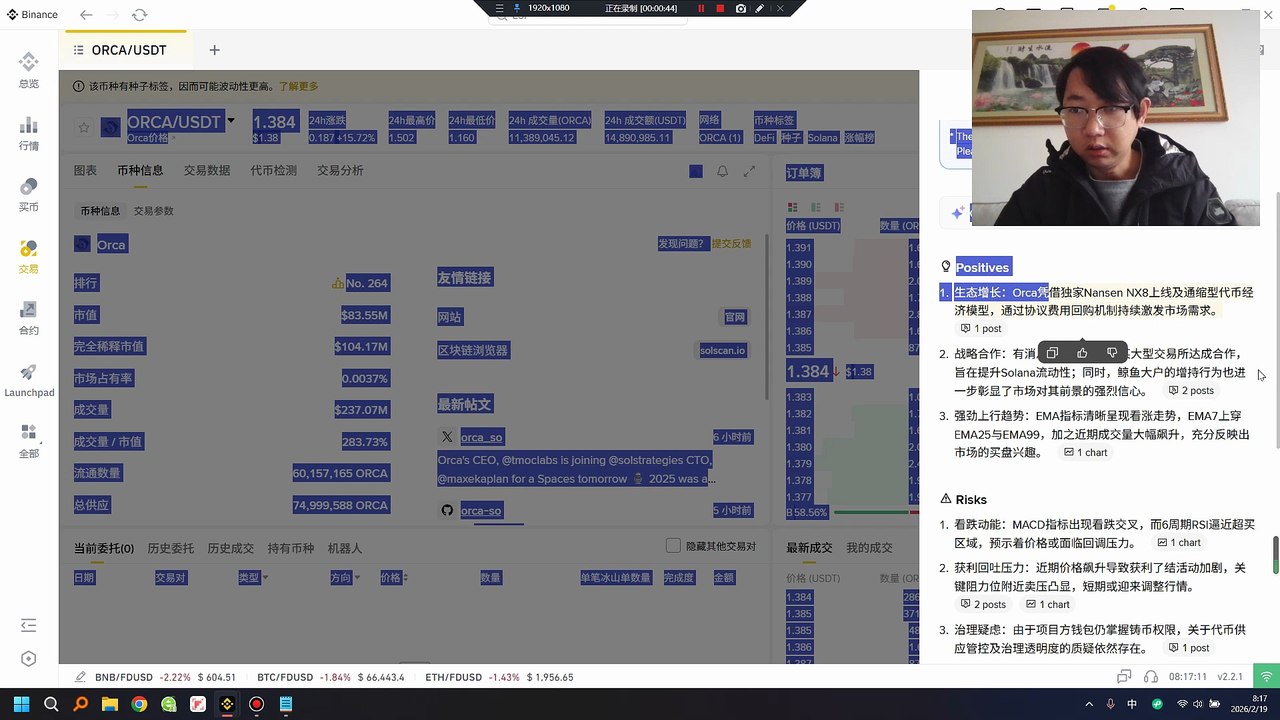Open the '1 chart' source under 强劲上行趋势
The image size is (1280, 720).
[x=1085, y=453]
